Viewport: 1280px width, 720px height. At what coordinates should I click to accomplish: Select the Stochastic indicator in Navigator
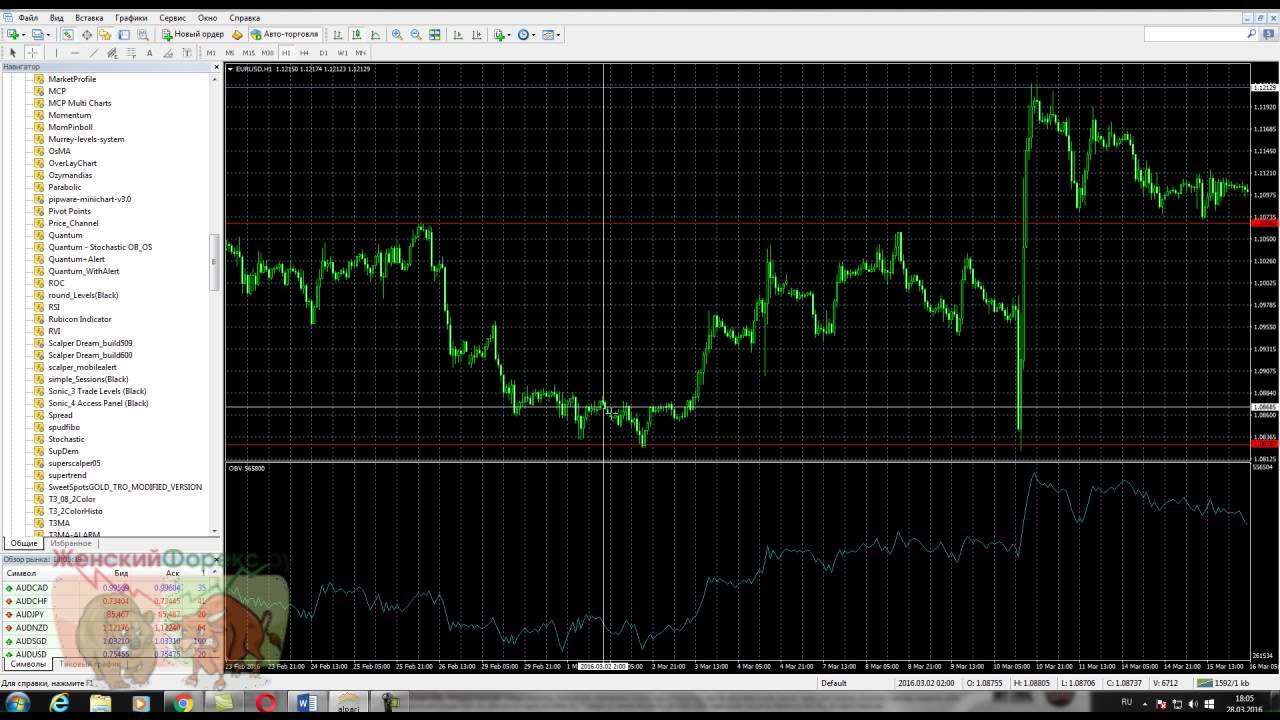66,439
